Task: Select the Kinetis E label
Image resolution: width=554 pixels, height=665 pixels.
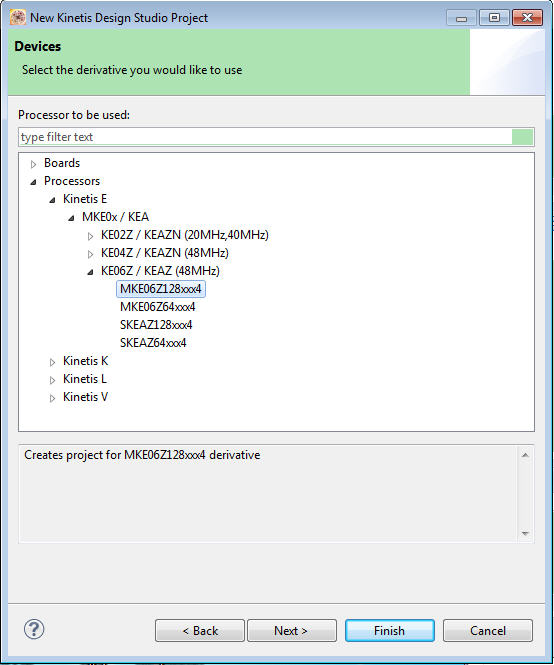Action: pos(85,198)
